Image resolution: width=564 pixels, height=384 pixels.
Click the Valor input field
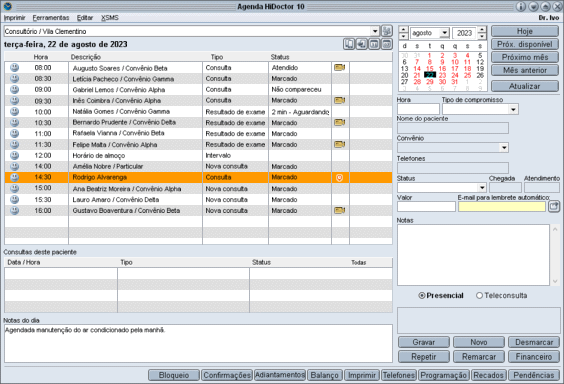click(426, 206)
